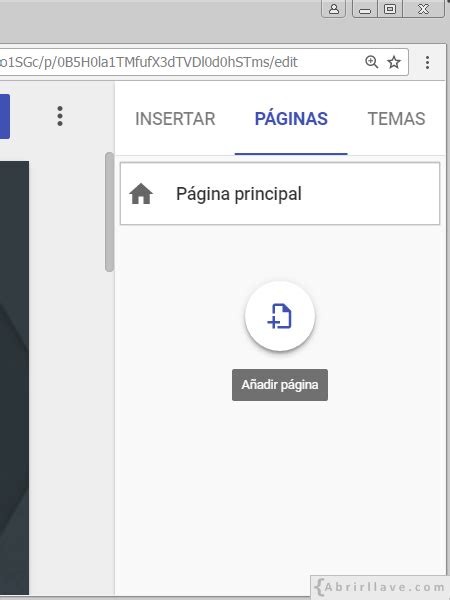Screen dimensions: 450x600
Task: Switch to the INSERTAR tab
Action: click(175, 119)
